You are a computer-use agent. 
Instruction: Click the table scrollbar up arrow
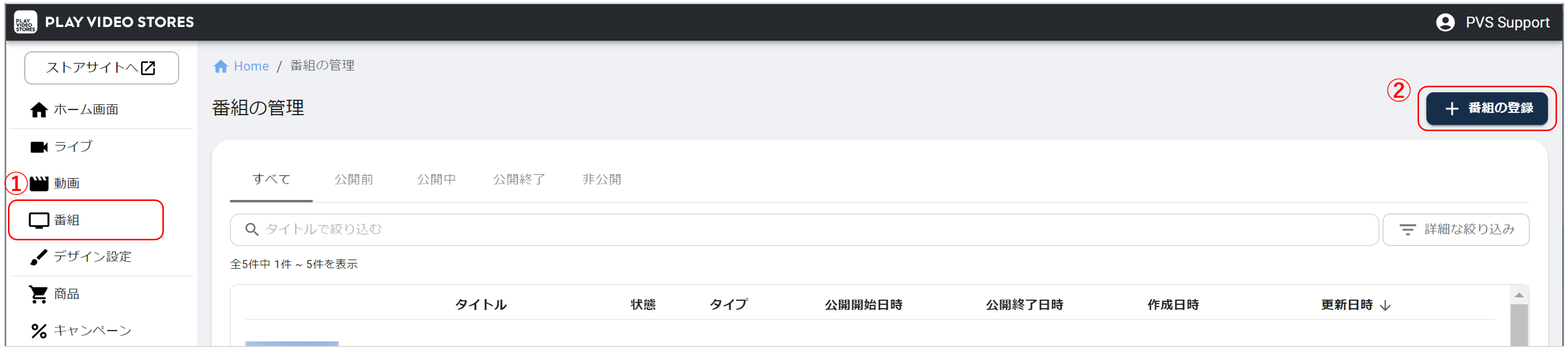click(x=1519, y=295)
